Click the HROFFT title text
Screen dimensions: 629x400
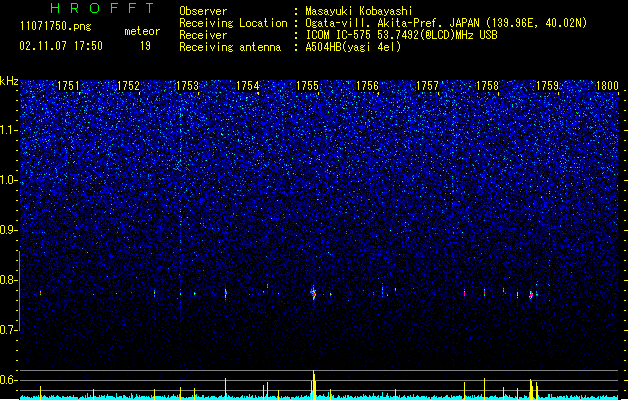point(103,8)
